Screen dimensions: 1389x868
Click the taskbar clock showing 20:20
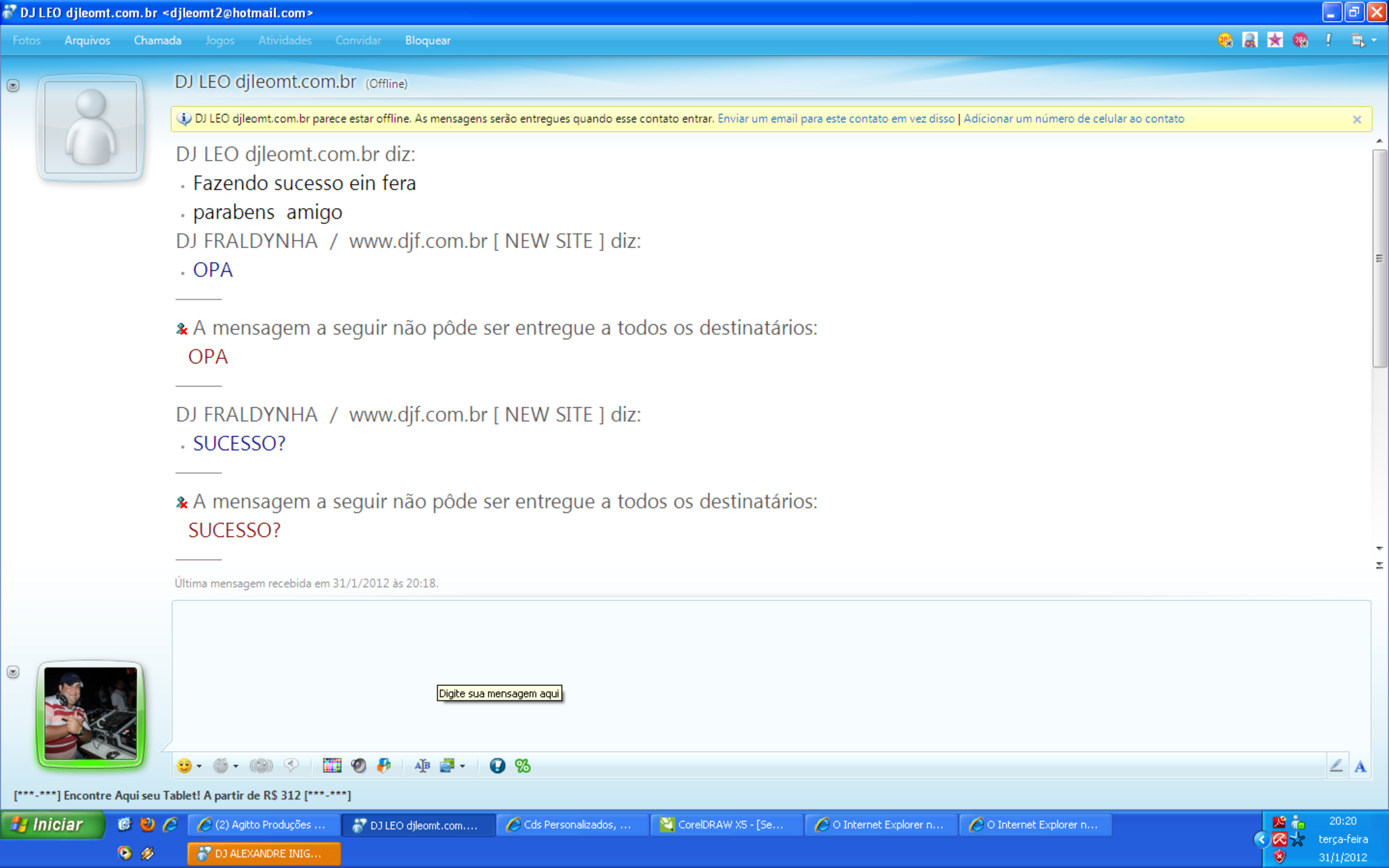tap(1343, 821)
